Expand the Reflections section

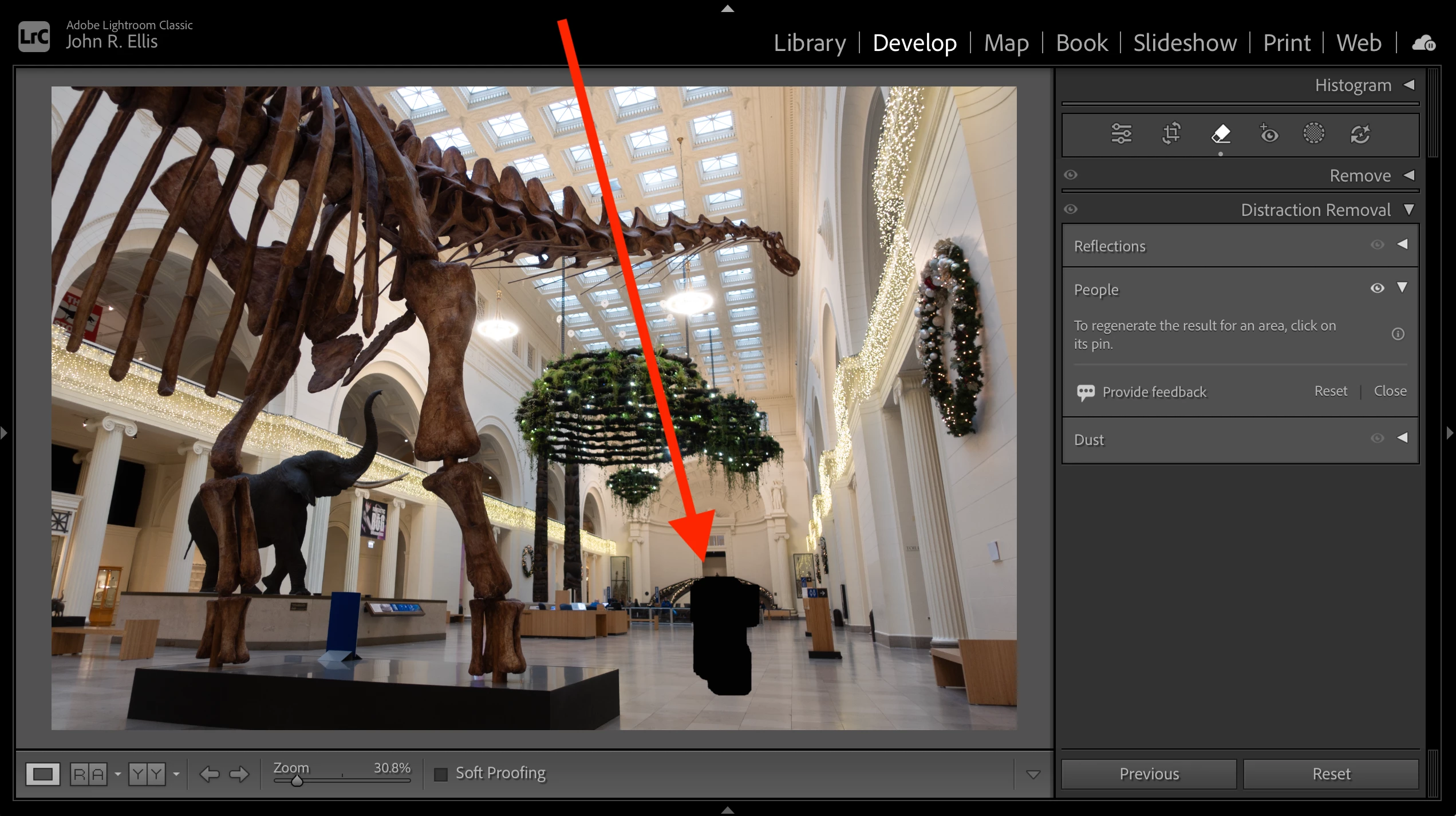[x=1402, y=245]
